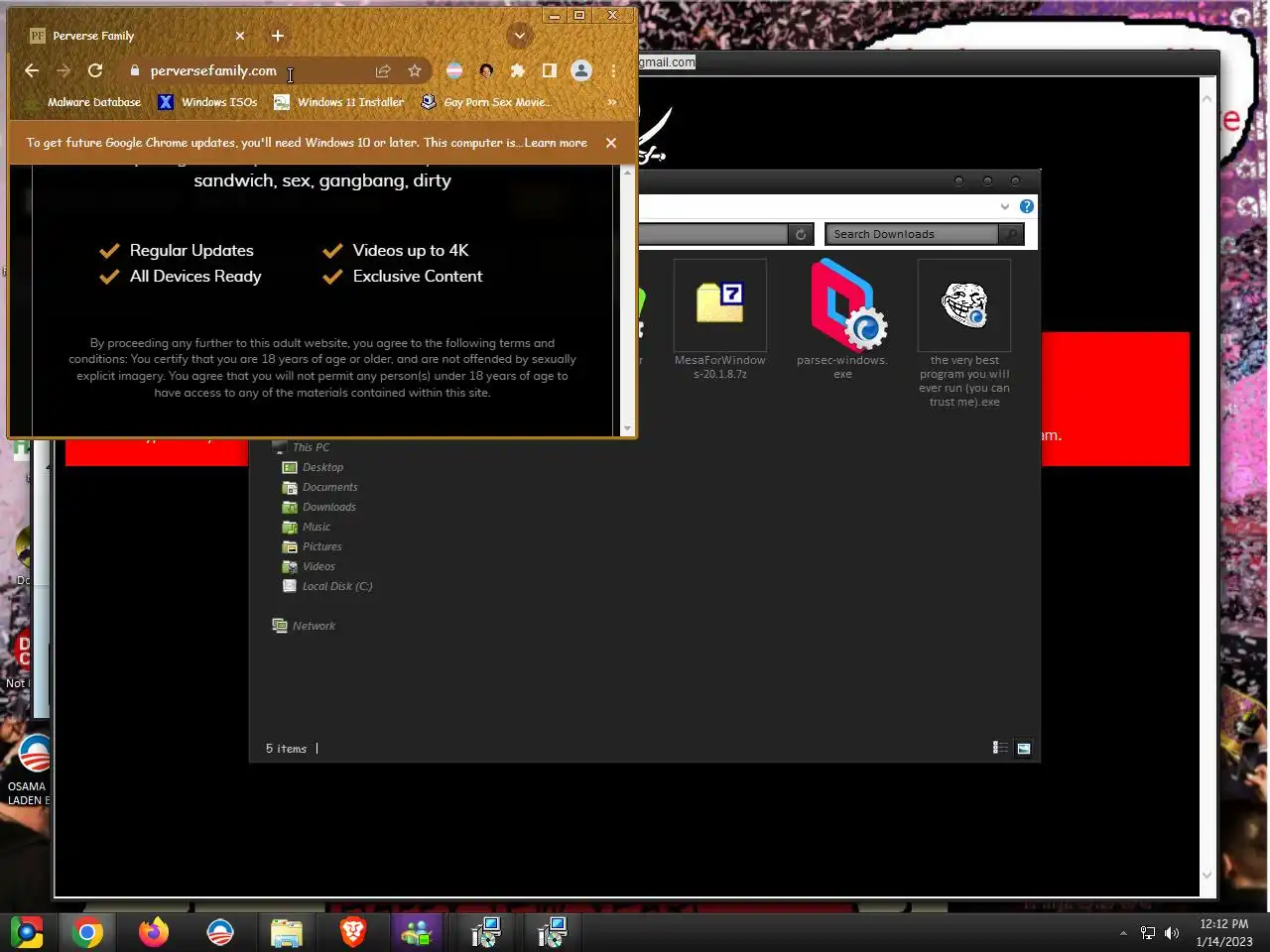Click the face avatar extension icon in Chrome
This screenshot has width=1270, height=952.
pyautogui.click(x=486, y=70)
